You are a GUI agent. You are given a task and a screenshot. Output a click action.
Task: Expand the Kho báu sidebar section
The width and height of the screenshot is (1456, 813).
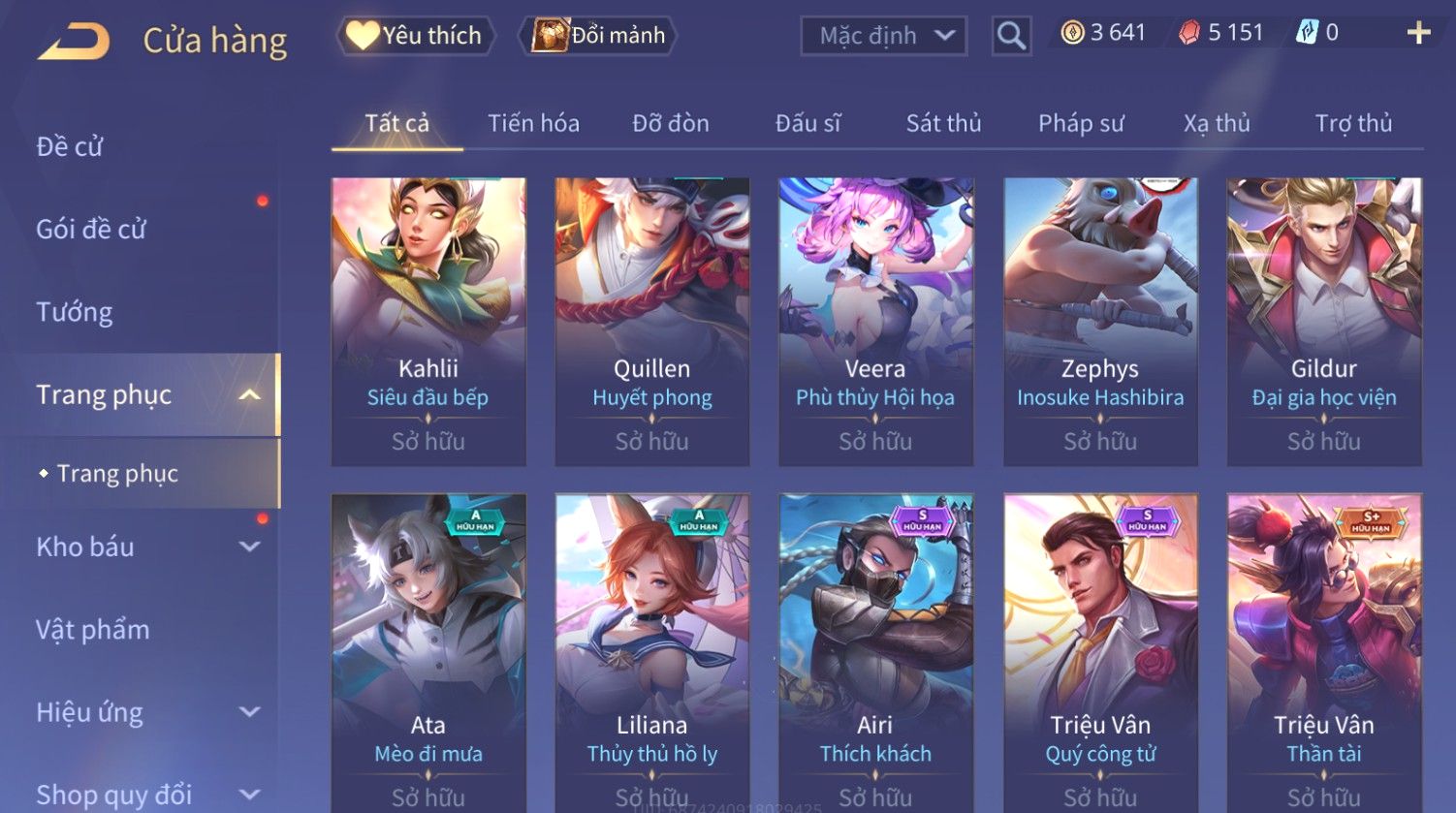(x=249, y=547)
